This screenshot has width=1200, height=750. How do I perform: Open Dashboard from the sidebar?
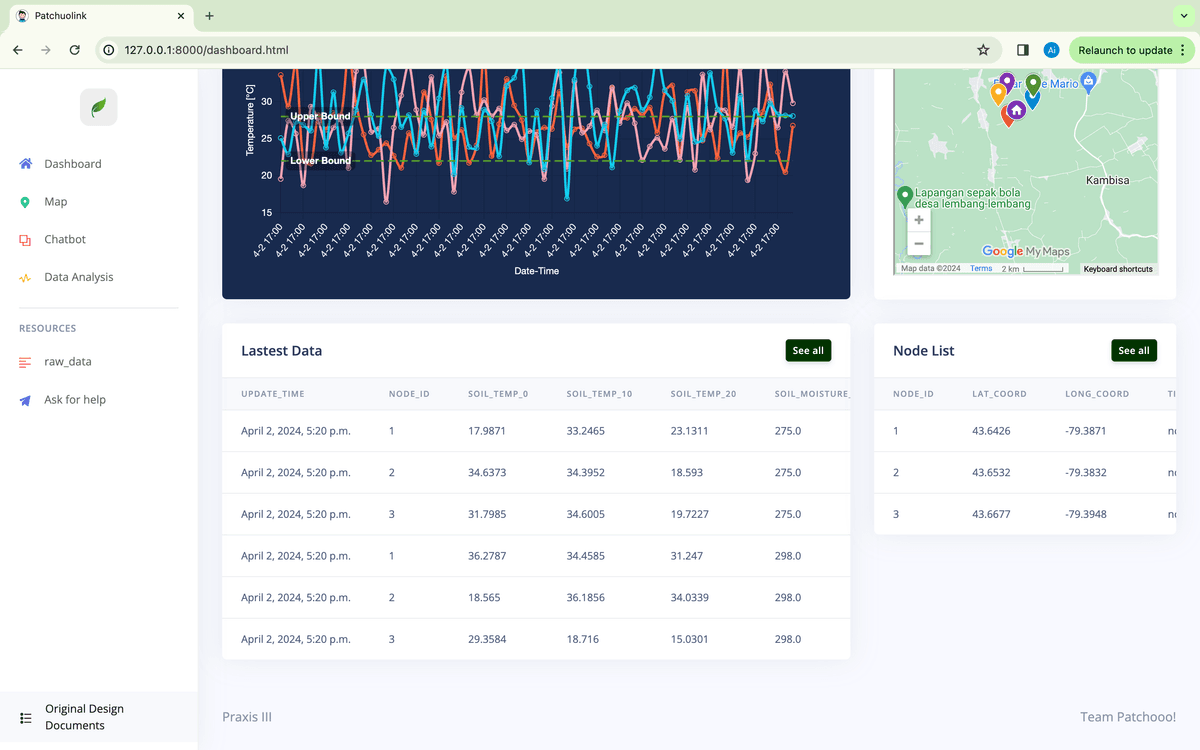point(72,164)
